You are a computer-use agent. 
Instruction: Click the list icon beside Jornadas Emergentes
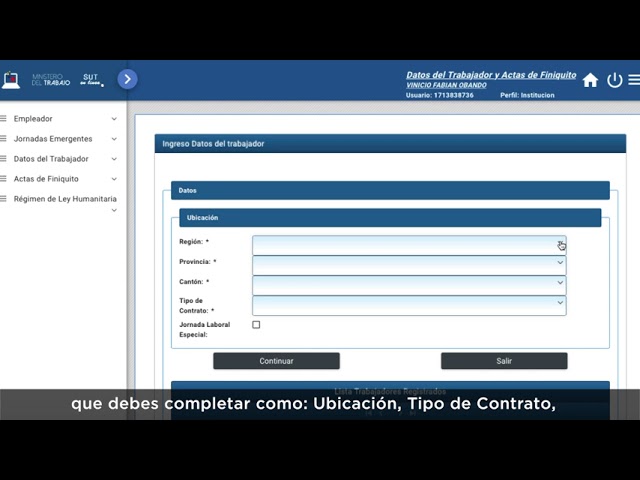click(4, 139)
